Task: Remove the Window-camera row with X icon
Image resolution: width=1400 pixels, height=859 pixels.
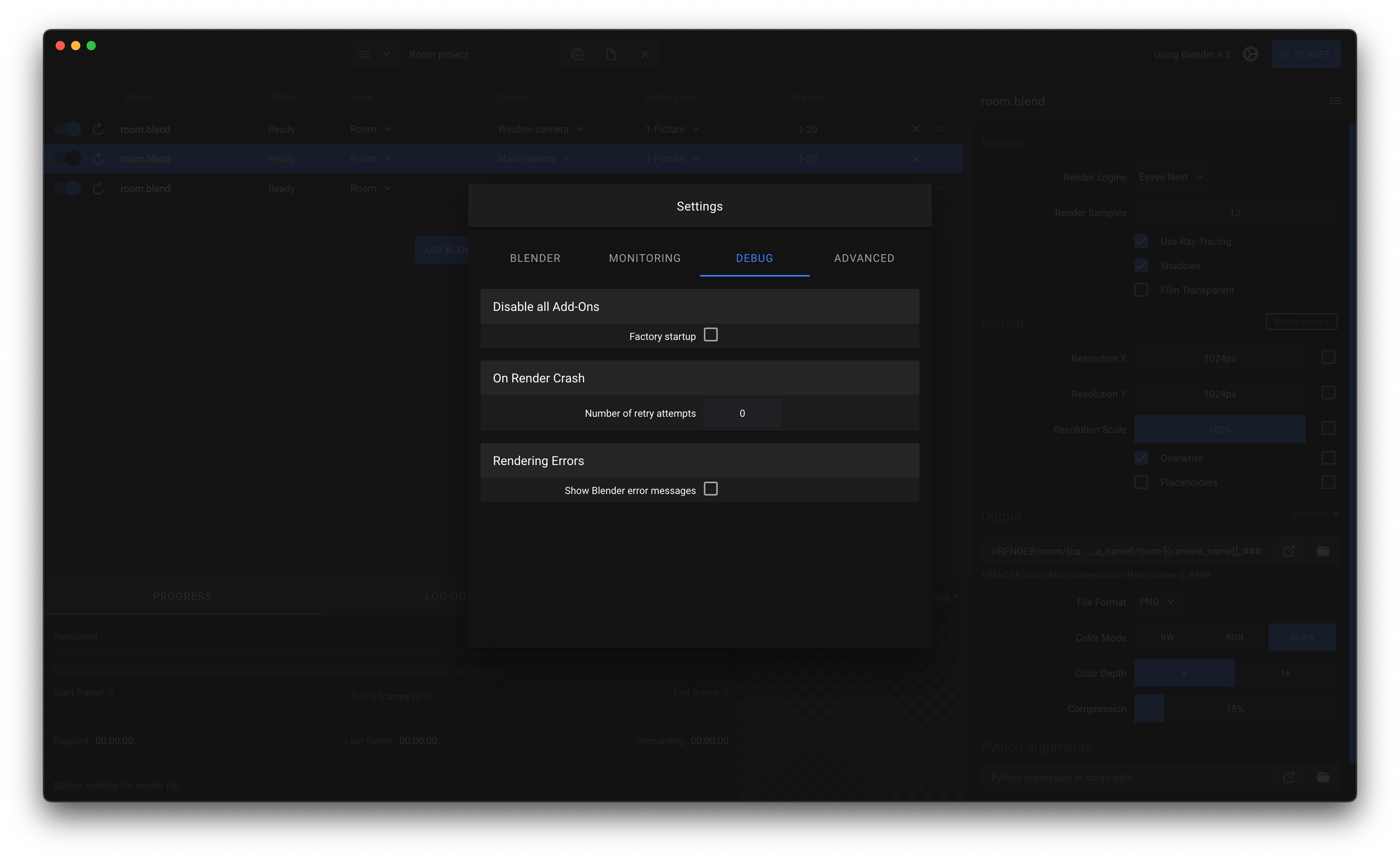Action: coord(915,129)
